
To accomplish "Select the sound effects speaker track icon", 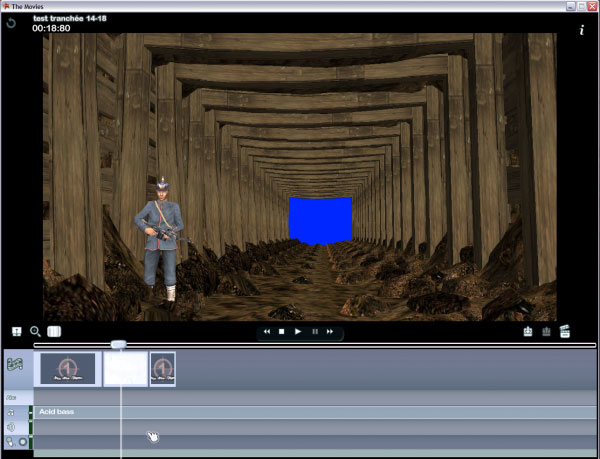I will [x=11, y=427].
